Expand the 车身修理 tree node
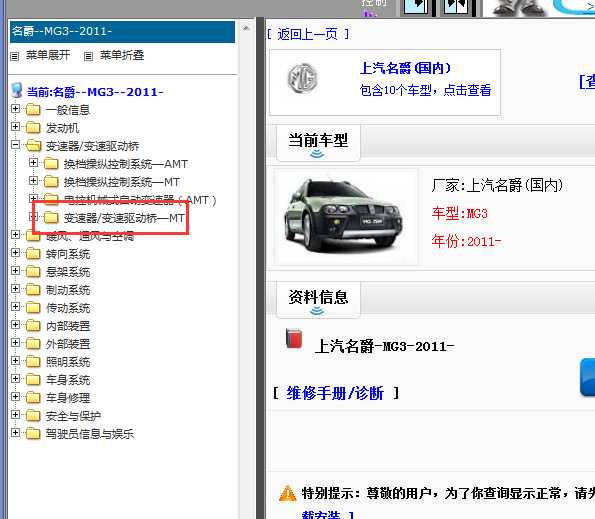Screen dimensions: 595x519 (15, 396)
